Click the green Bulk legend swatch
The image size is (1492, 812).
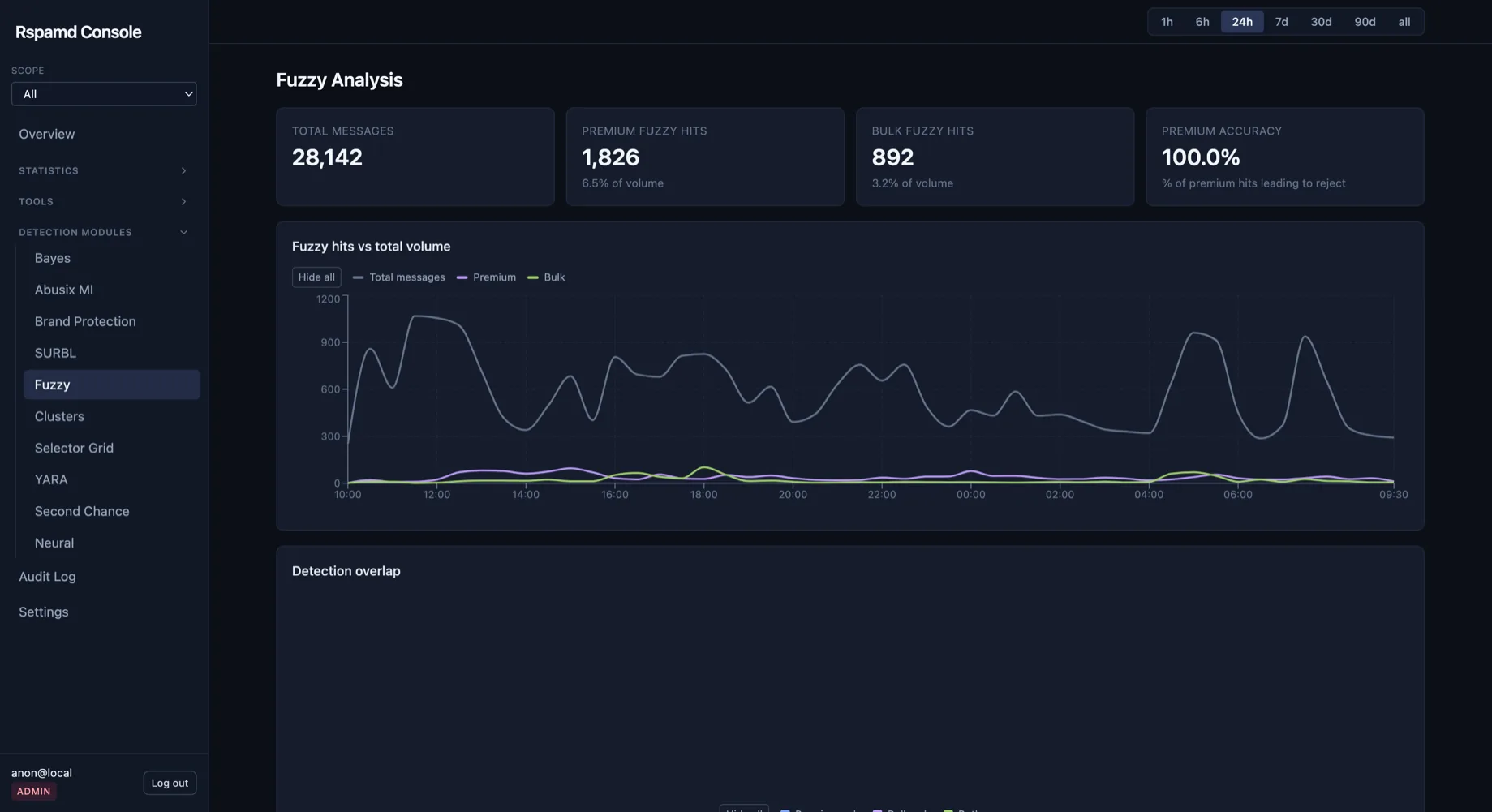tap(533, 277)
